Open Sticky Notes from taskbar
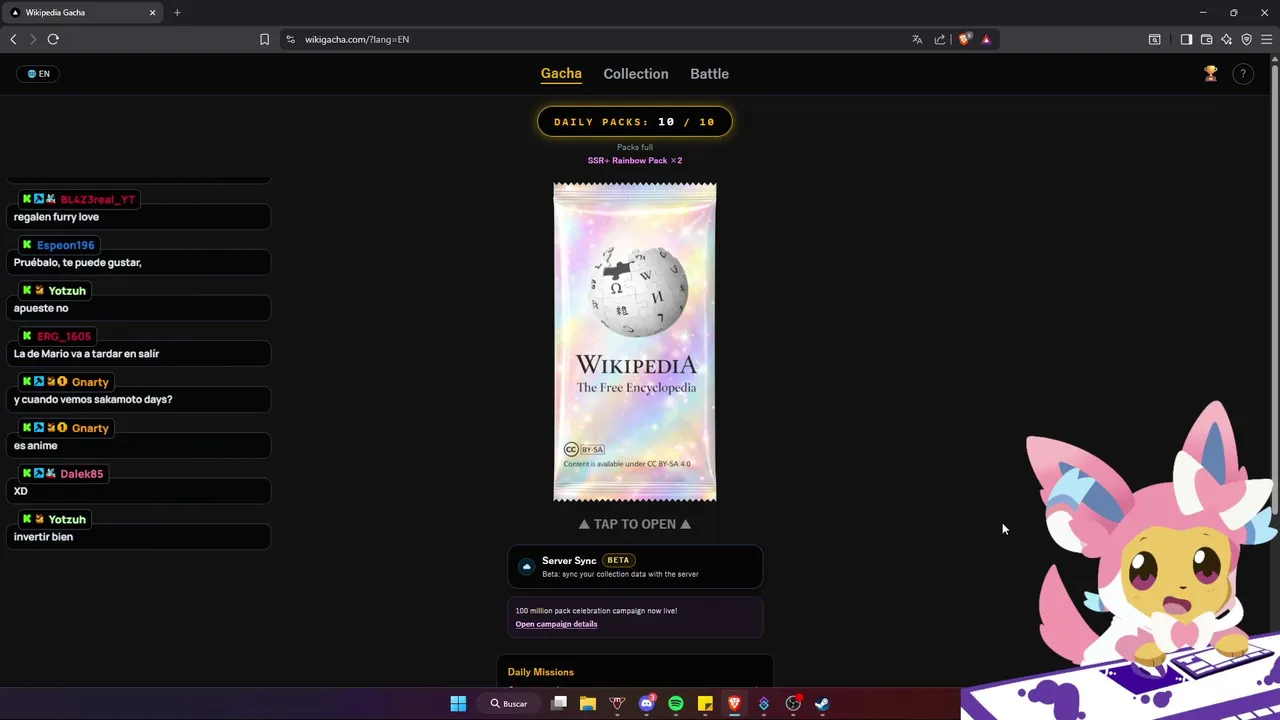The width and height of the screenshot is (1280, 720). [x=705, y=704]
